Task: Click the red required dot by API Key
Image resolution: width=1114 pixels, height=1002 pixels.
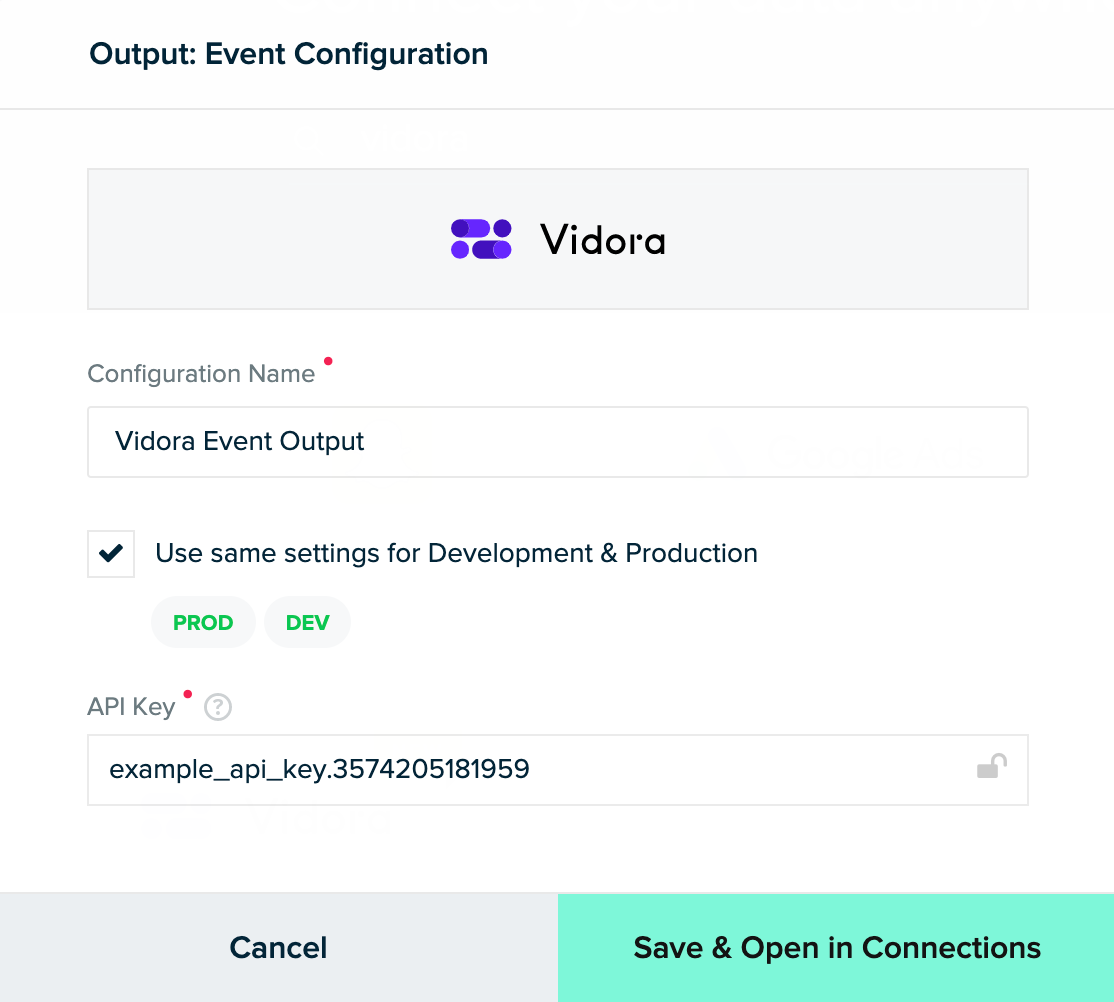Action: point(187,694)
